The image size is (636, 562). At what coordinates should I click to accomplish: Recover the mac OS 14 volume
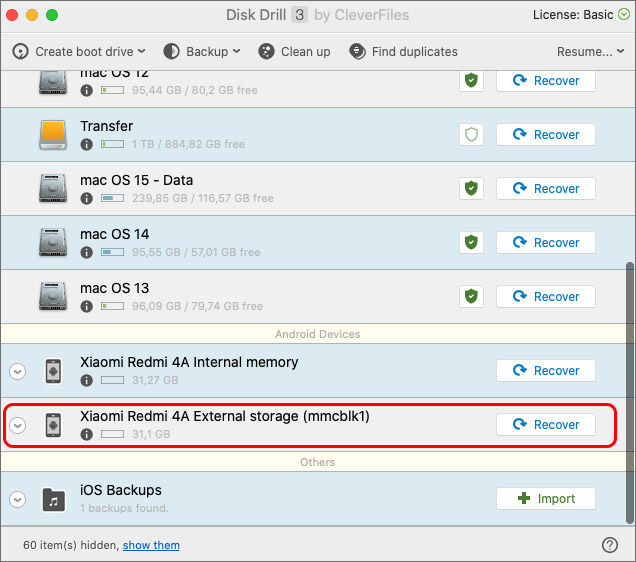pyautogui.click(x=546, y=242)
